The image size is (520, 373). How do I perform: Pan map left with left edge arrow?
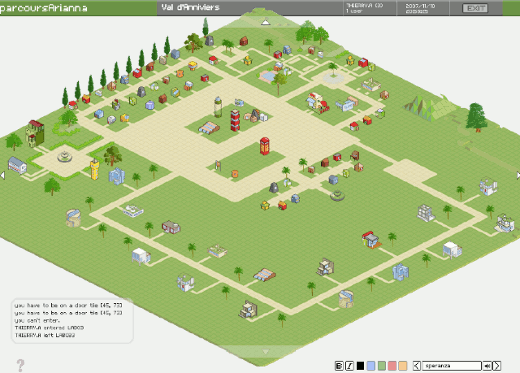point(3,175)
